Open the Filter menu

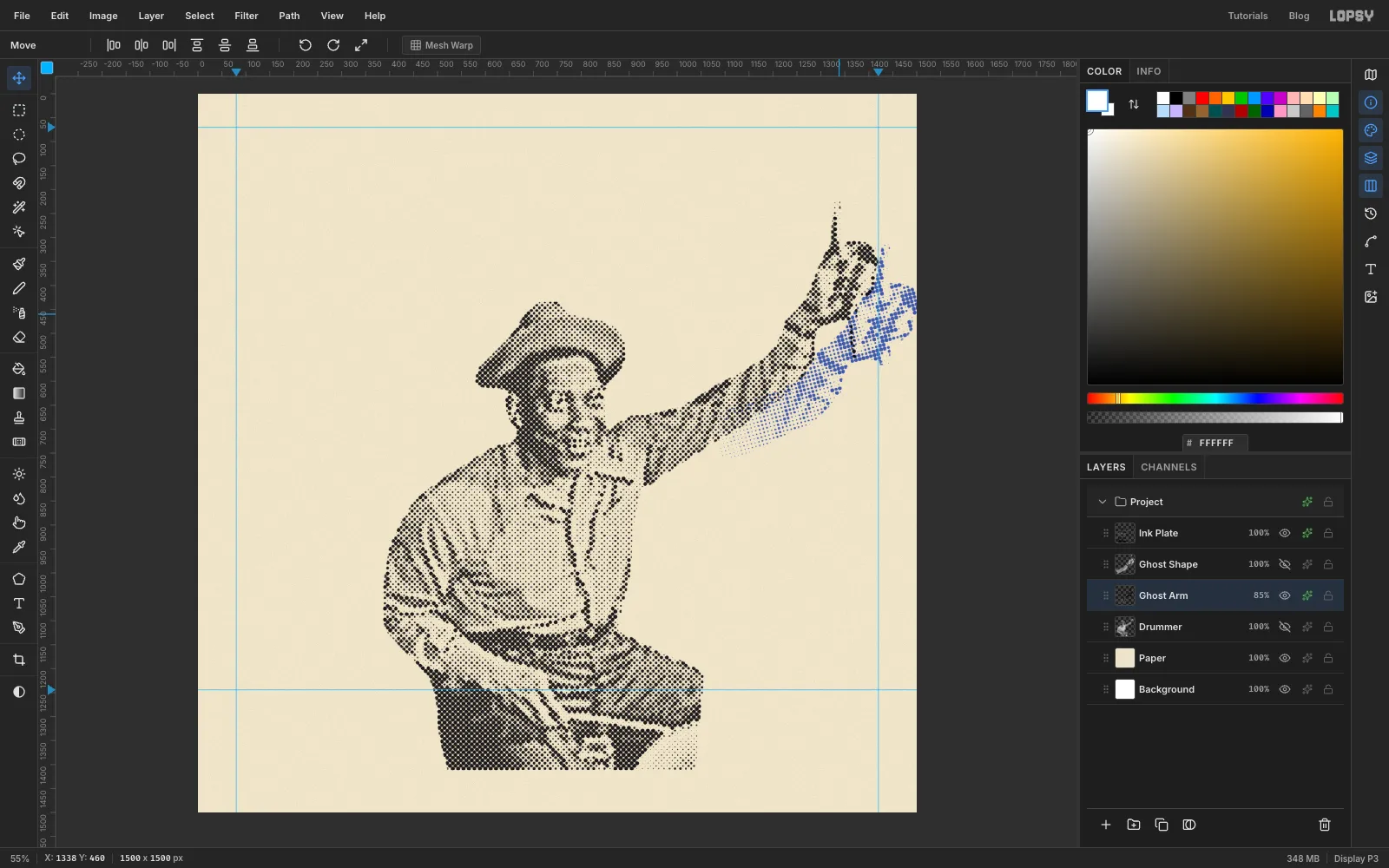[247, 16]
